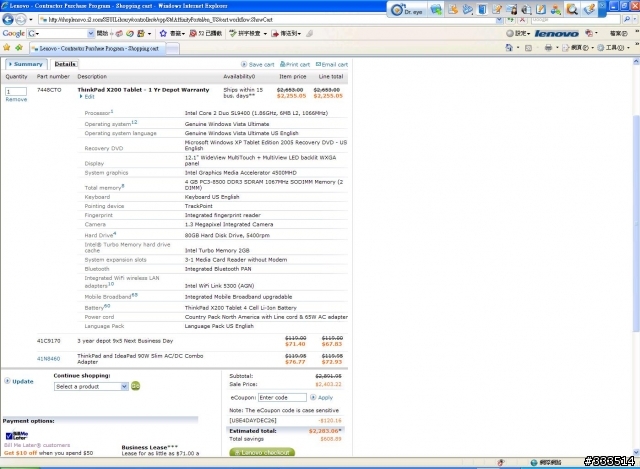Open a new blank browser tab
640x469 pixels.
[x=173, y=49]
